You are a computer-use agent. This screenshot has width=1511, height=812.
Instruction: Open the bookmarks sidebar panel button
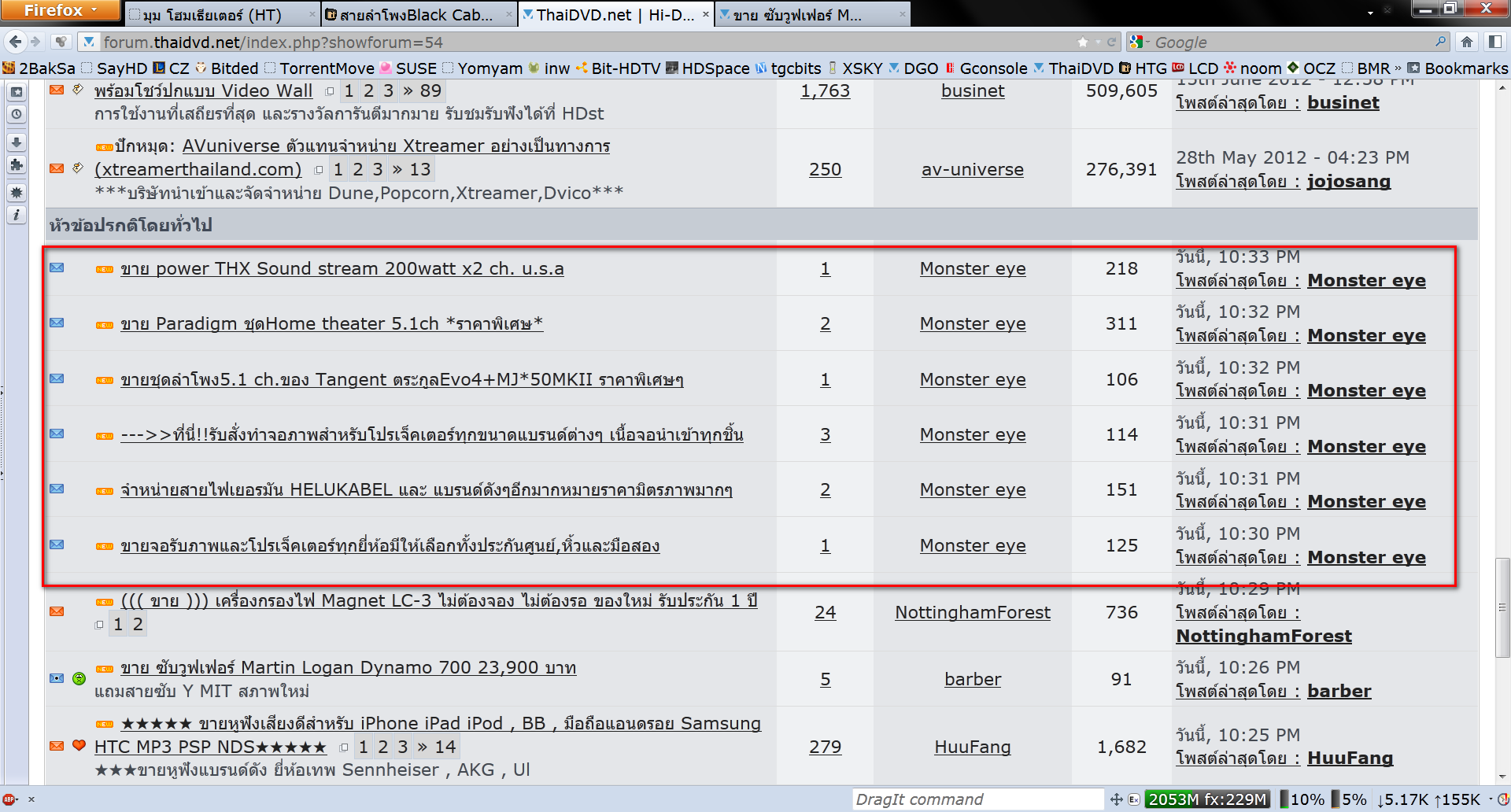16,92
